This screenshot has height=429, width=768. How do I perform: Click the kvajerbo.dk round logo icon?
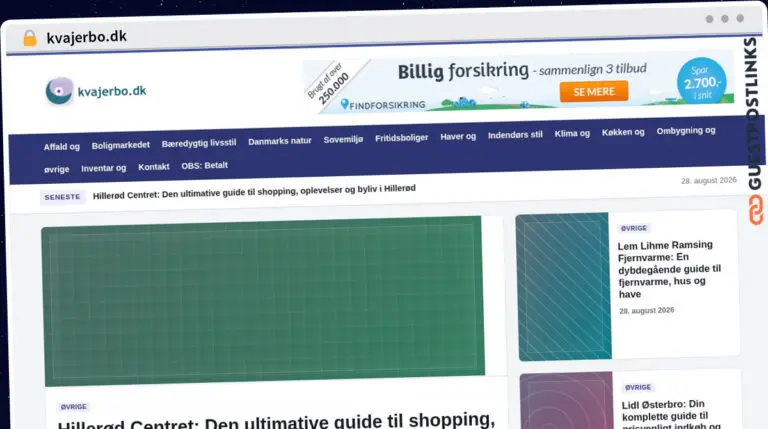(x=59, y=91)
